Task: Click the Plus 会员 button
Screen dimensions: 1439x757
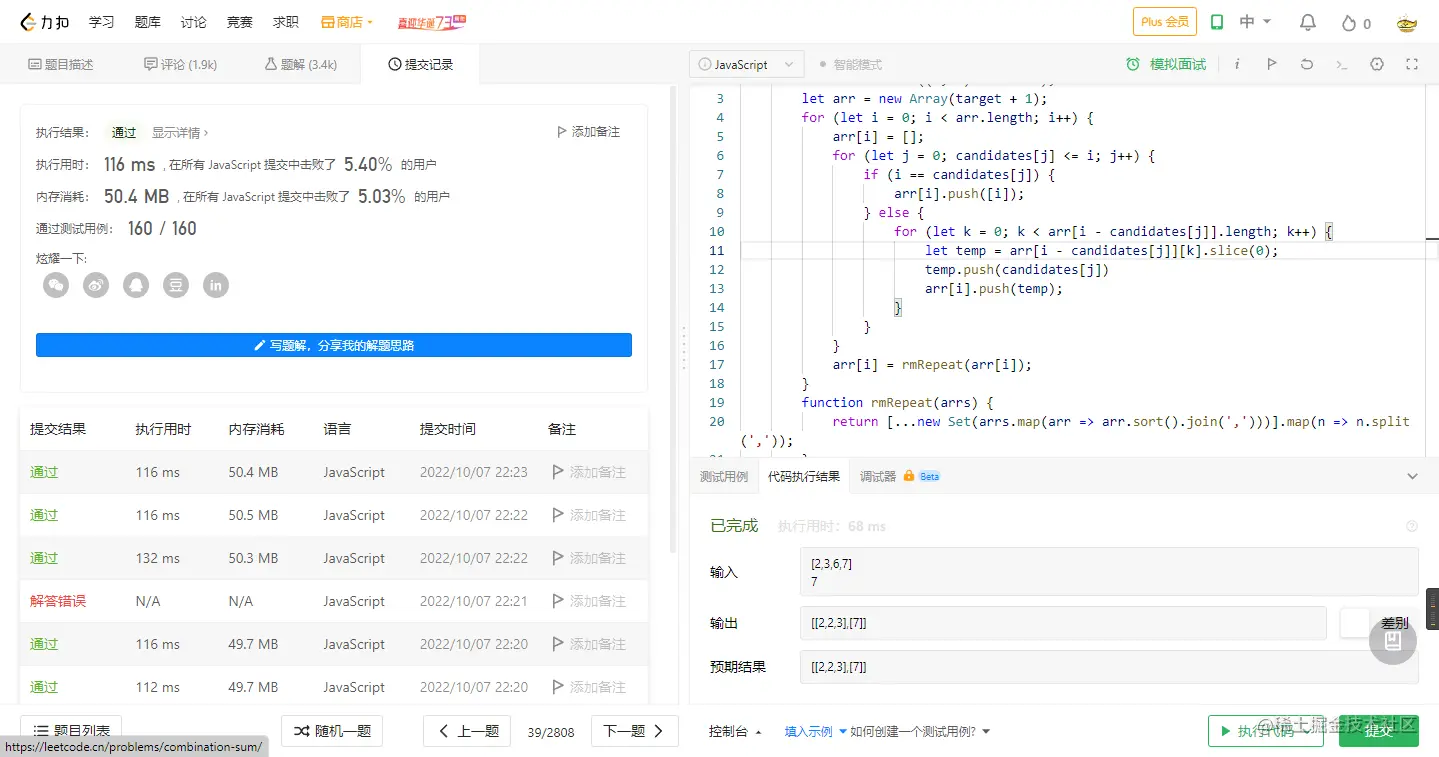Action: point(1165,22)
